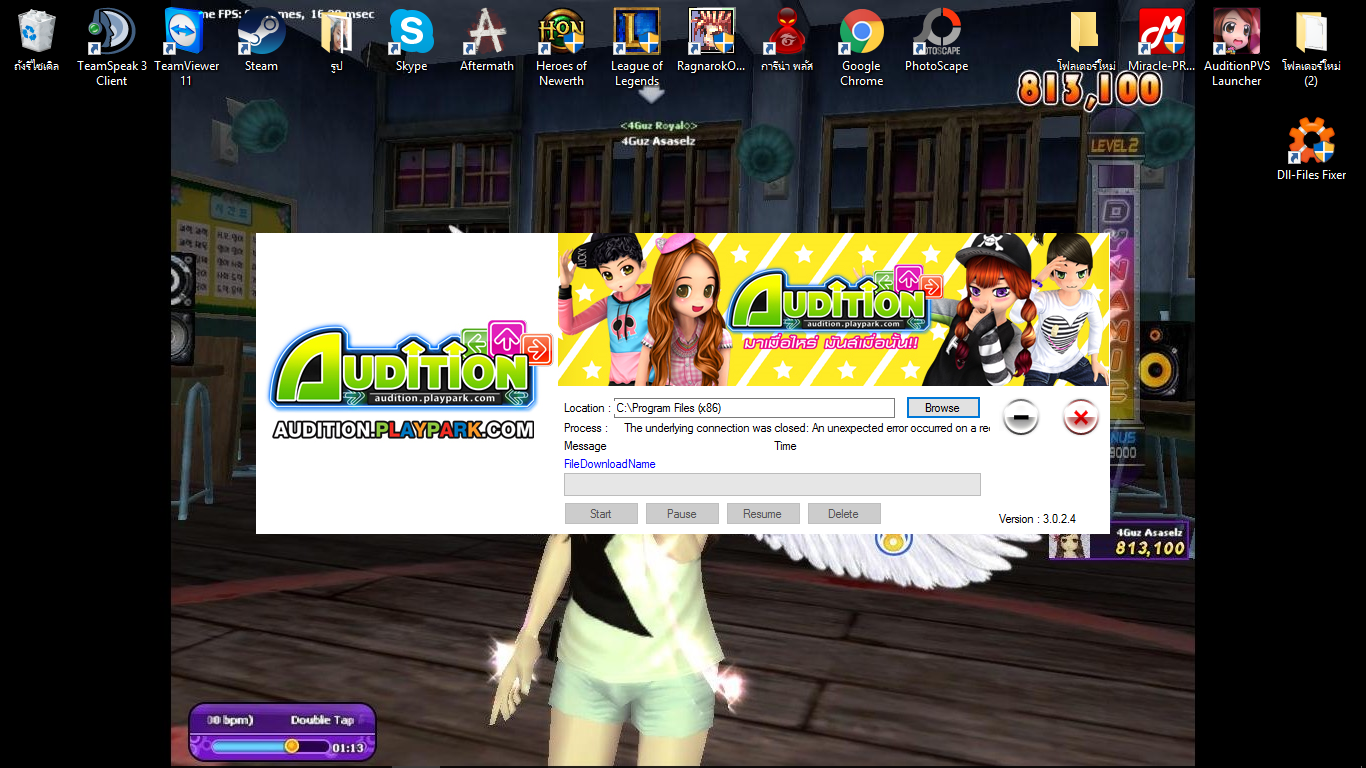Click the Audition banner image in the launcher
The image size is (1366, 768).
point(834,309)
